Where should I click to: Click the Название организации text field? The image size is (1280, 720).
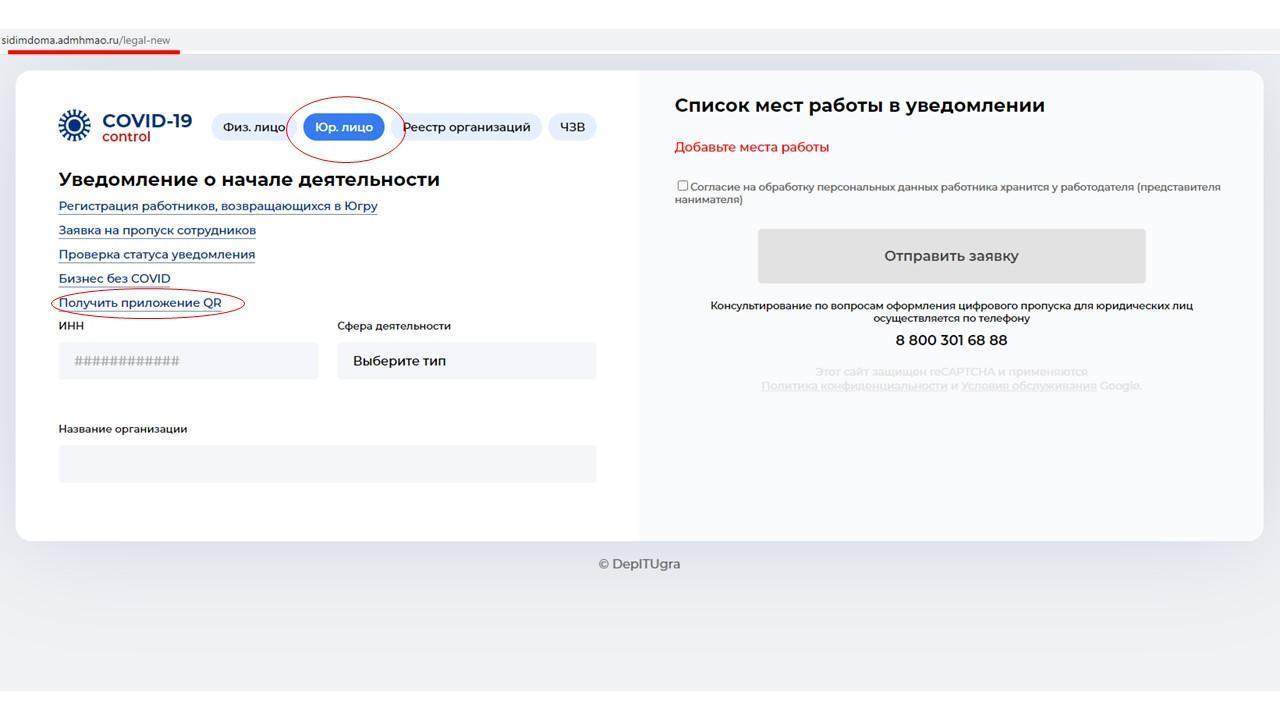(x=327, y=464)
